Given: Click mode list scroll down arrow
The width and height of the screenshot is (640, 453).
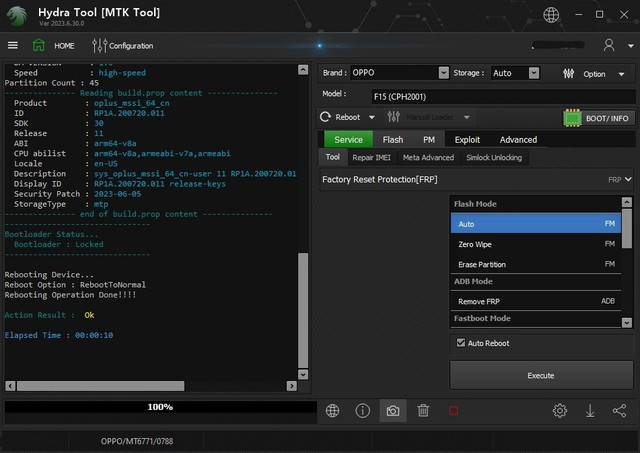Looking at the screenshot, I should pyautogui.click(x=627, y=323).
